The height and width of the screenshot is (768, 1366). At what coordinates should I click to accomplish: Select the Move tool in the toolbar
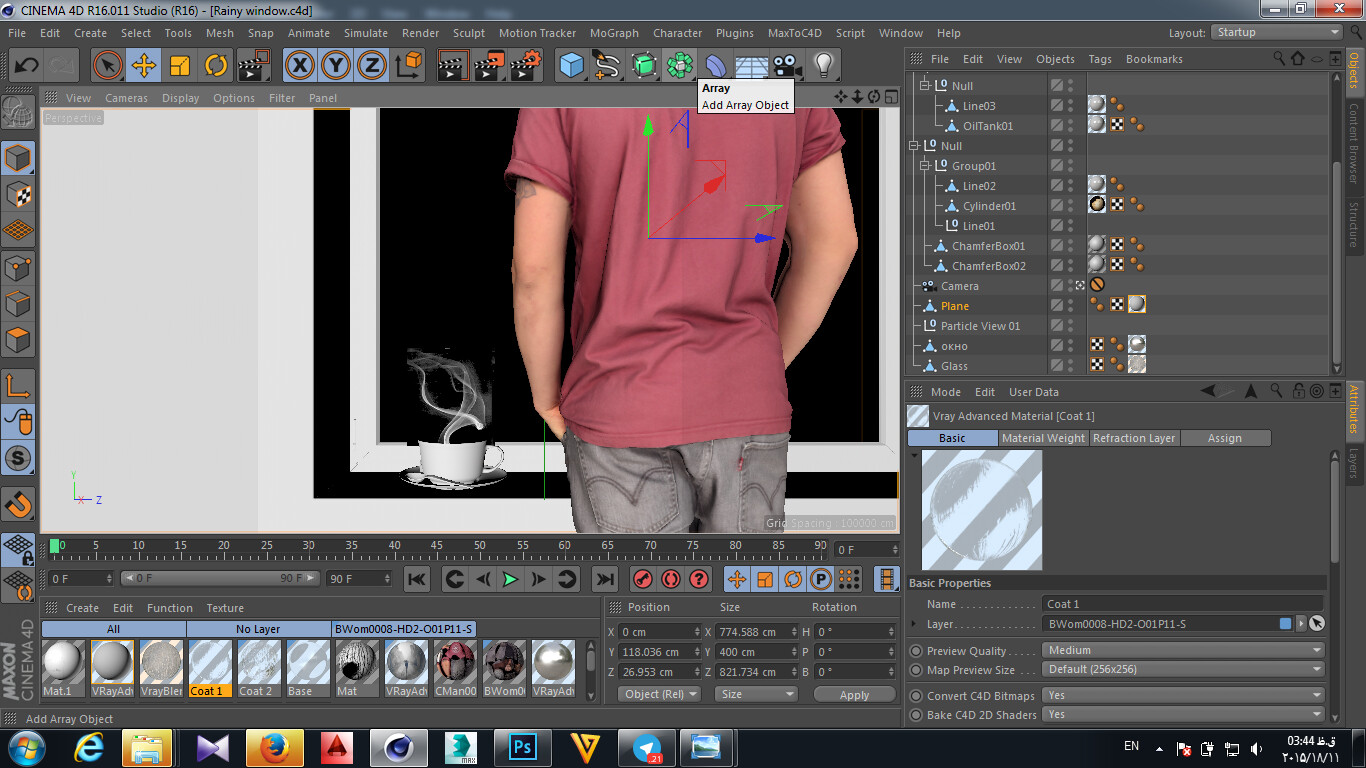pos(144,66)
